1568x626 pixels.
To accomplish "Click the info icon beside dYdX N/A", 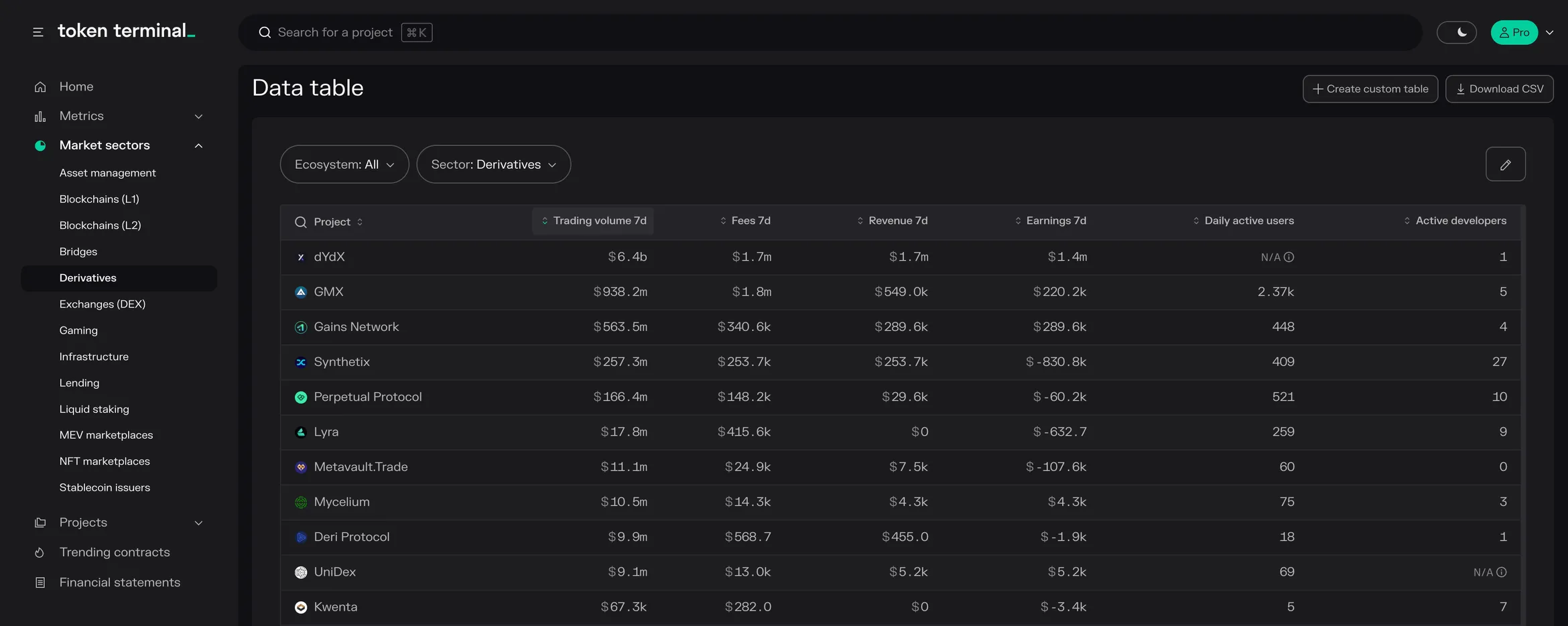I will pos(1289,257).
